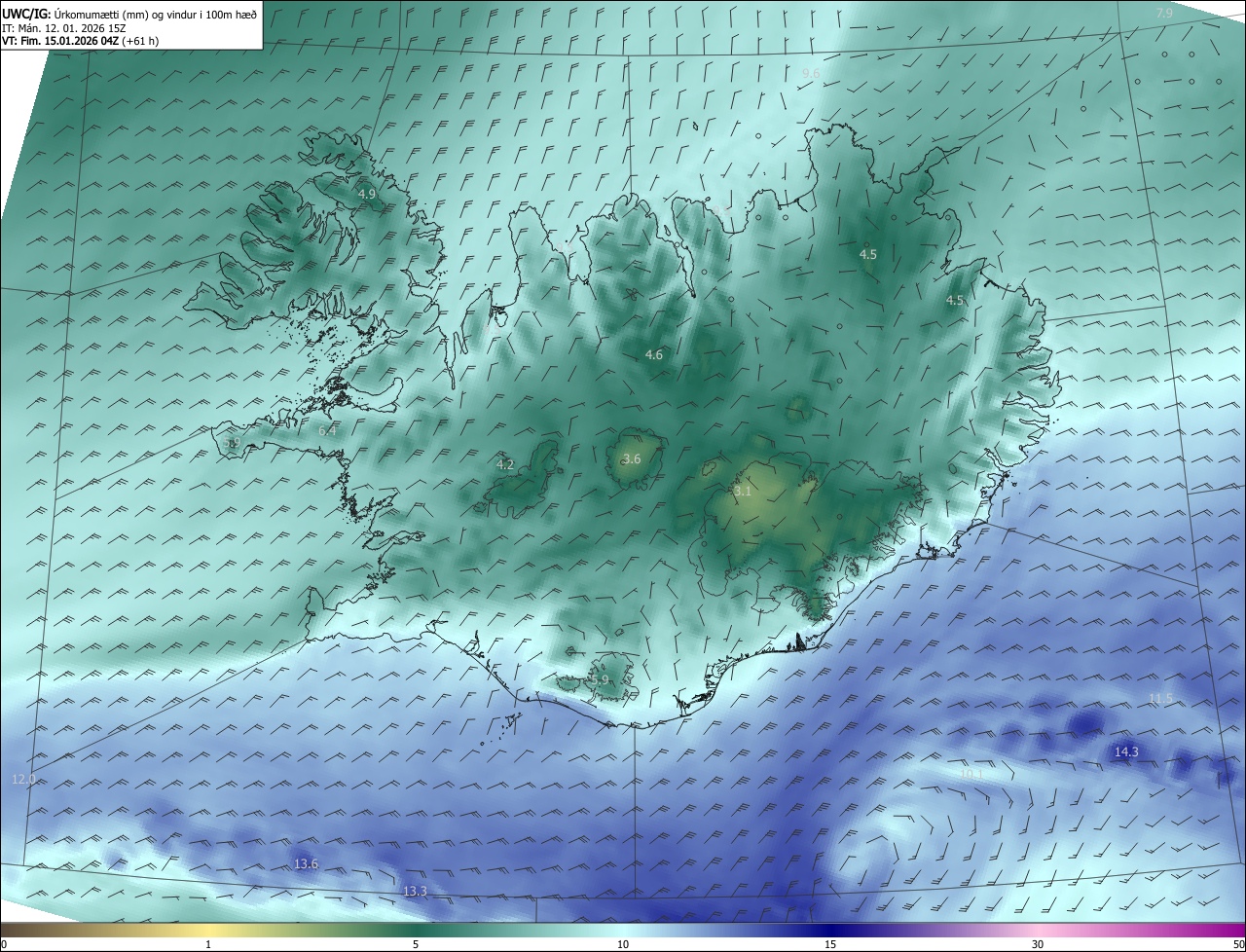This screenshot has width=1246, height=952.
Task: Click the 'UWC/IG: Úrkomumætti (mm)' title line
Action: point(129,13)
